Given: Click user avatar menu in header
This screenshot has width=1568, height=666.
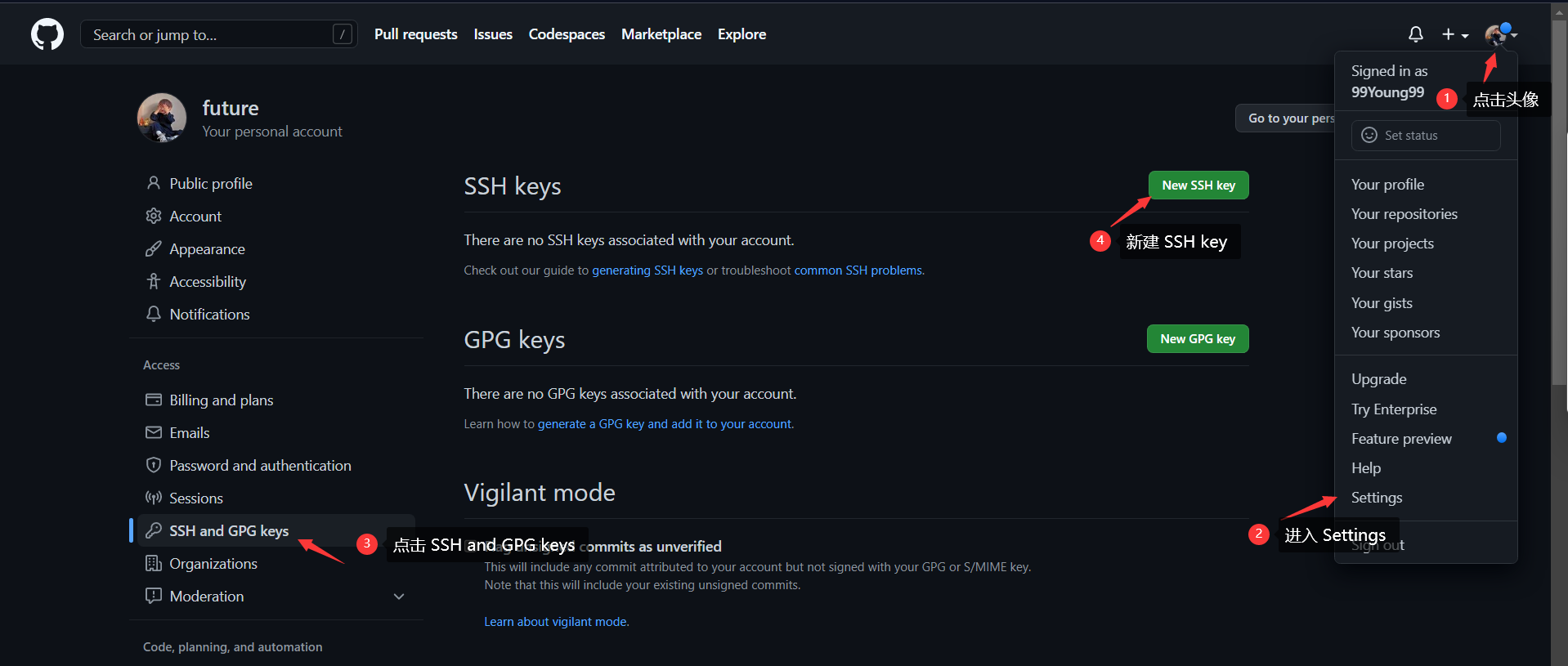Looking at the screenshot, I should tap(1500, 34).
